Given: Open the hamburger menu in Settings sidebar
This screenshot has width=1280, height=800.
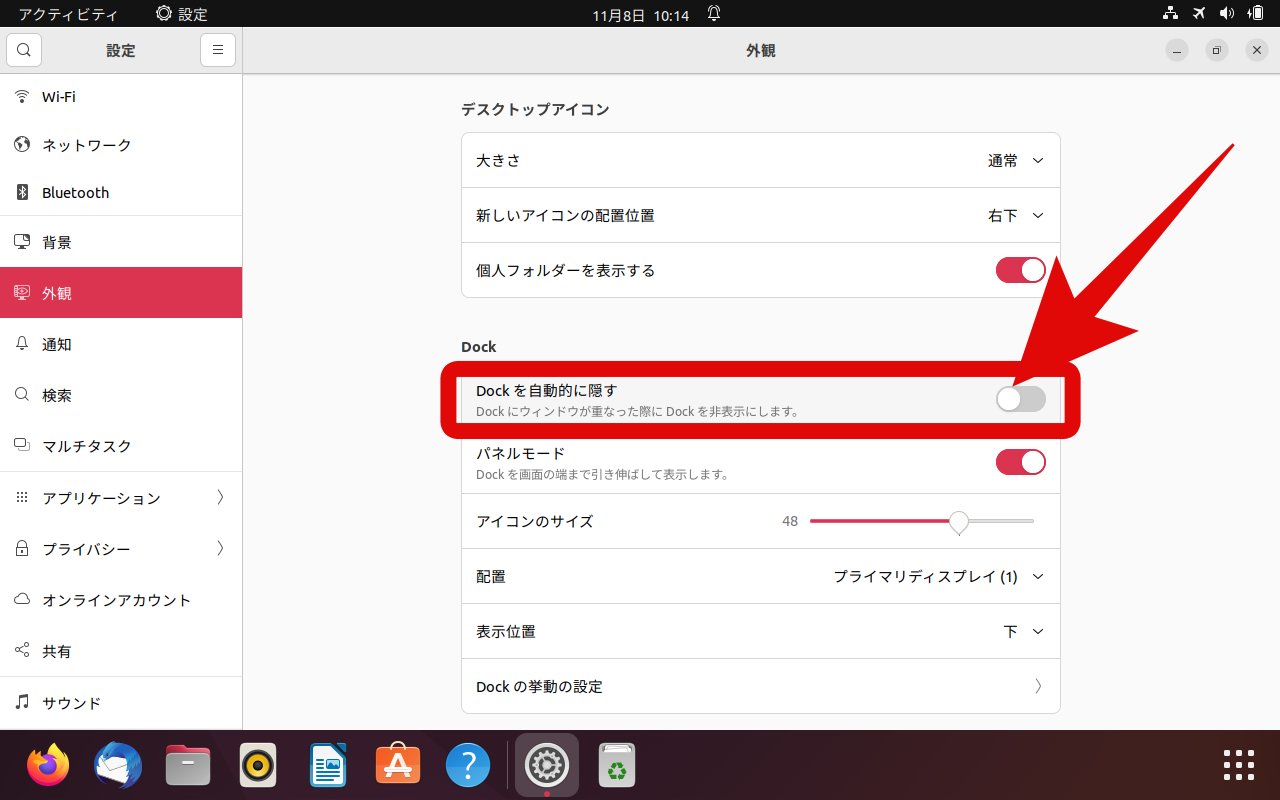Looking at the screenshot, I should [217, 50].
